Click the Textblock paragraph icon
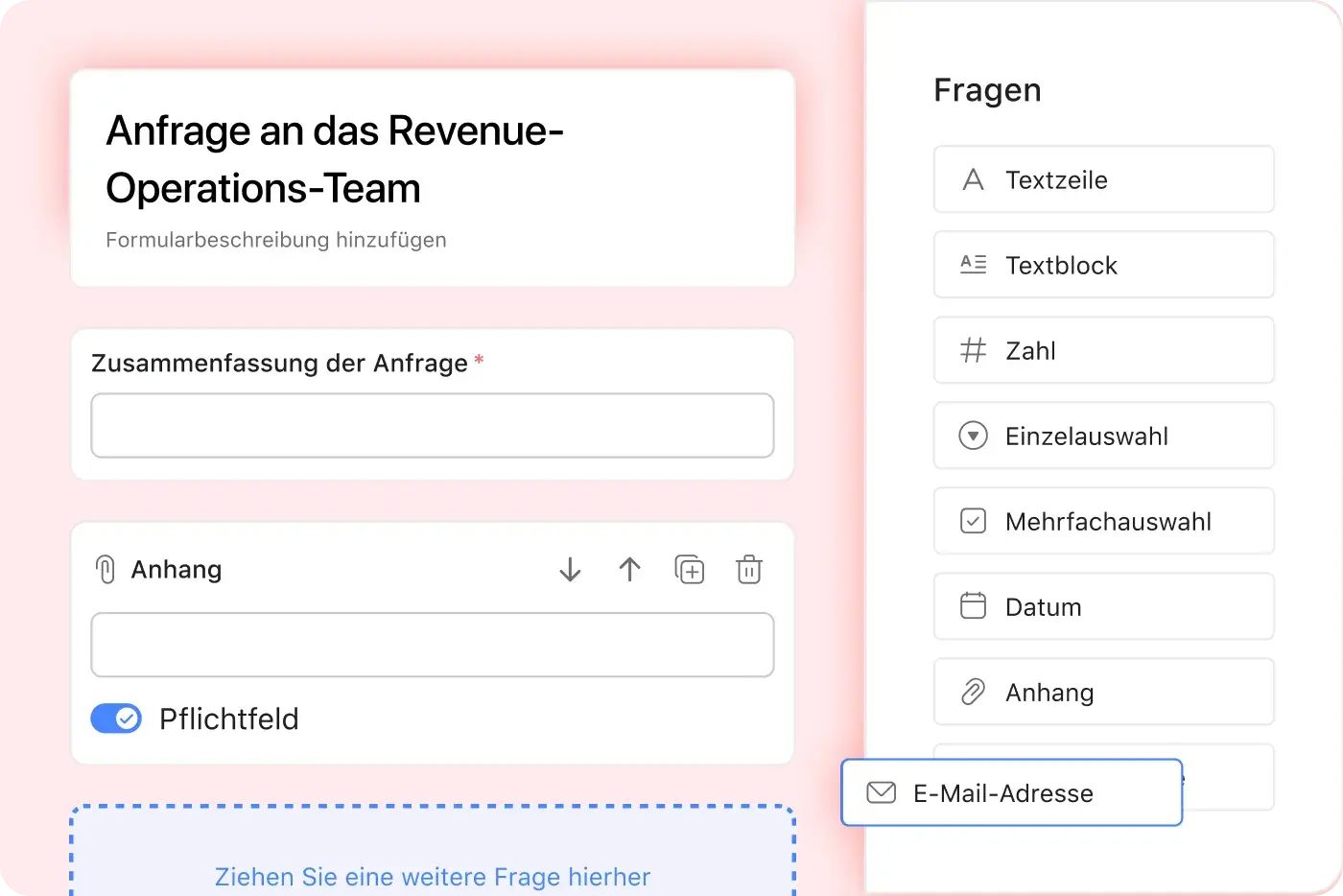 click(x=973, y=265)
